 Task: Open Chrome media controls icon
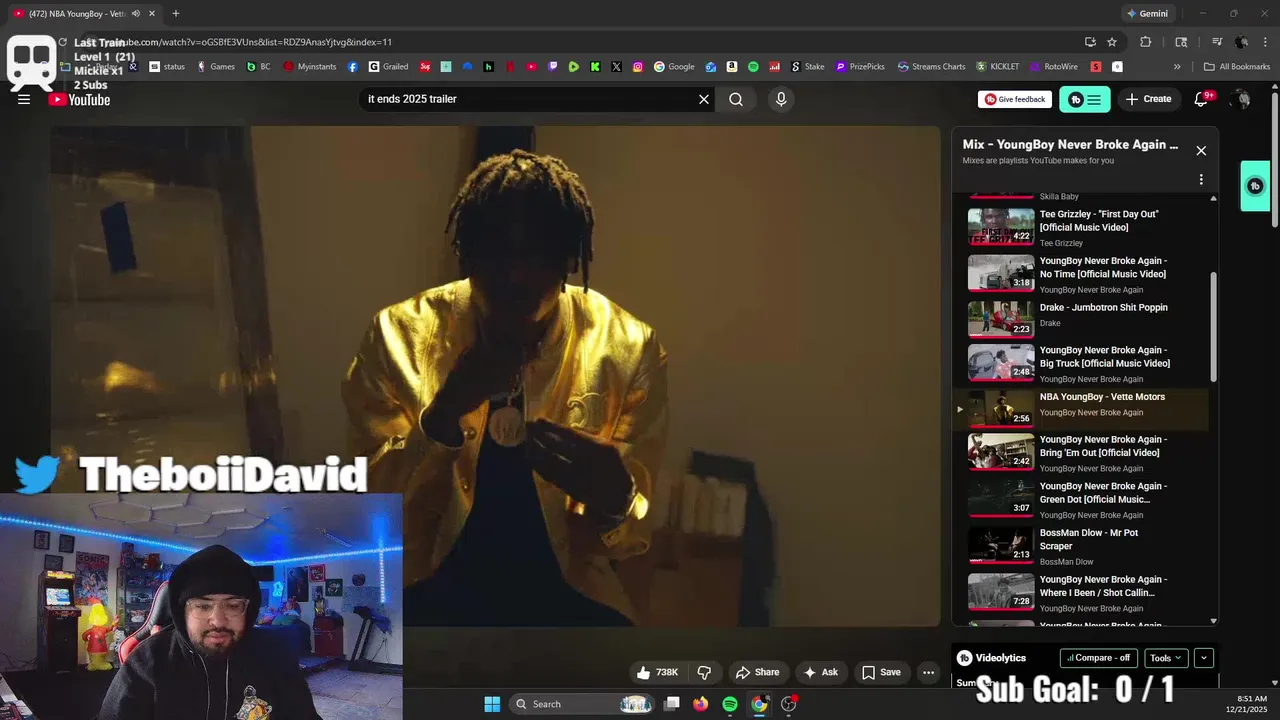[x=1217, y=42]
